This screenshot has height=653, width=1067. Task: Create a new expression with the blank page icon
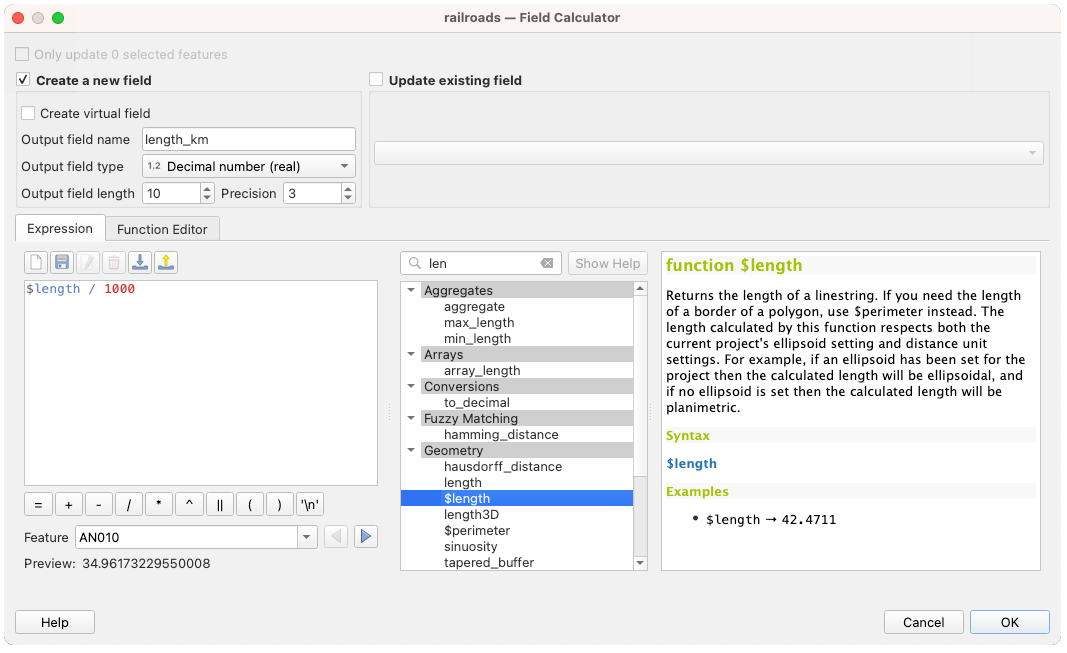coord(35,262)
